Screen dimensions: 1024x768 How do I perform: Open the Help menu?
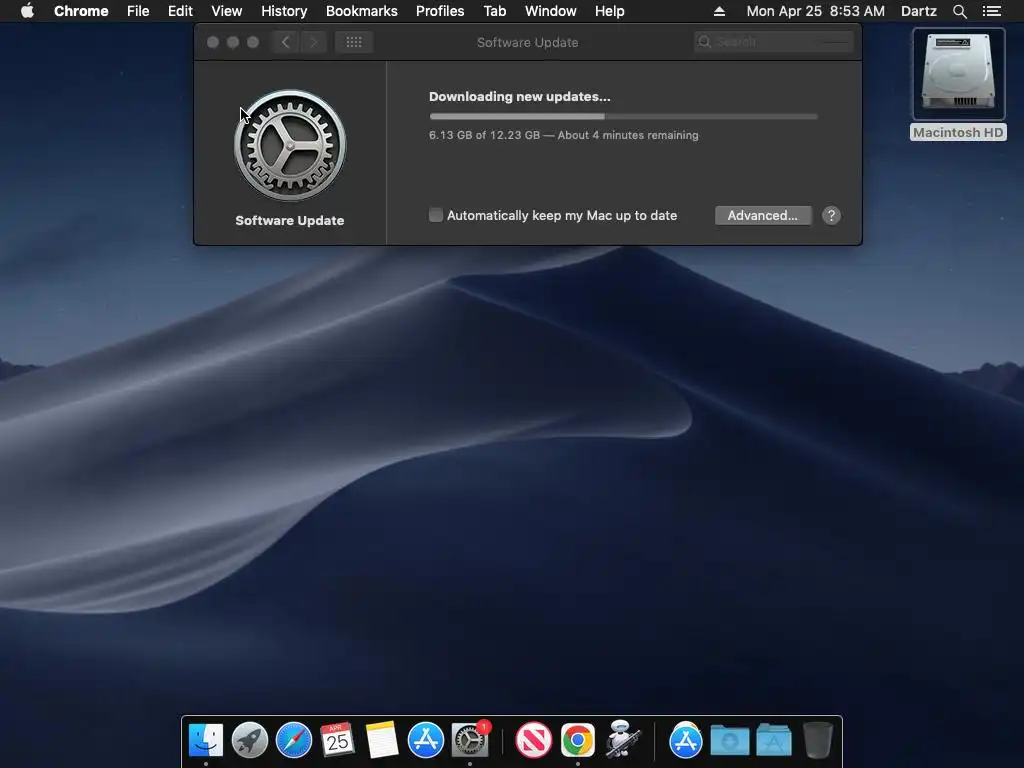click(609, 11)
